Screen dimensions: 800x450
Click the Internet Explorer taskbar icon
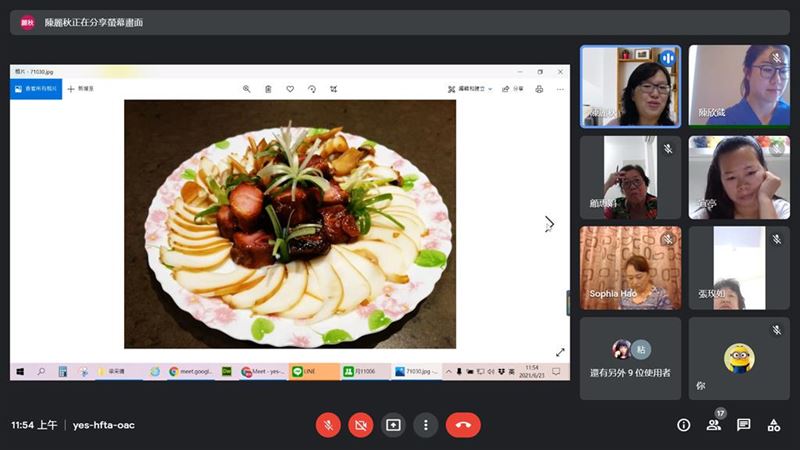[155, 371]
